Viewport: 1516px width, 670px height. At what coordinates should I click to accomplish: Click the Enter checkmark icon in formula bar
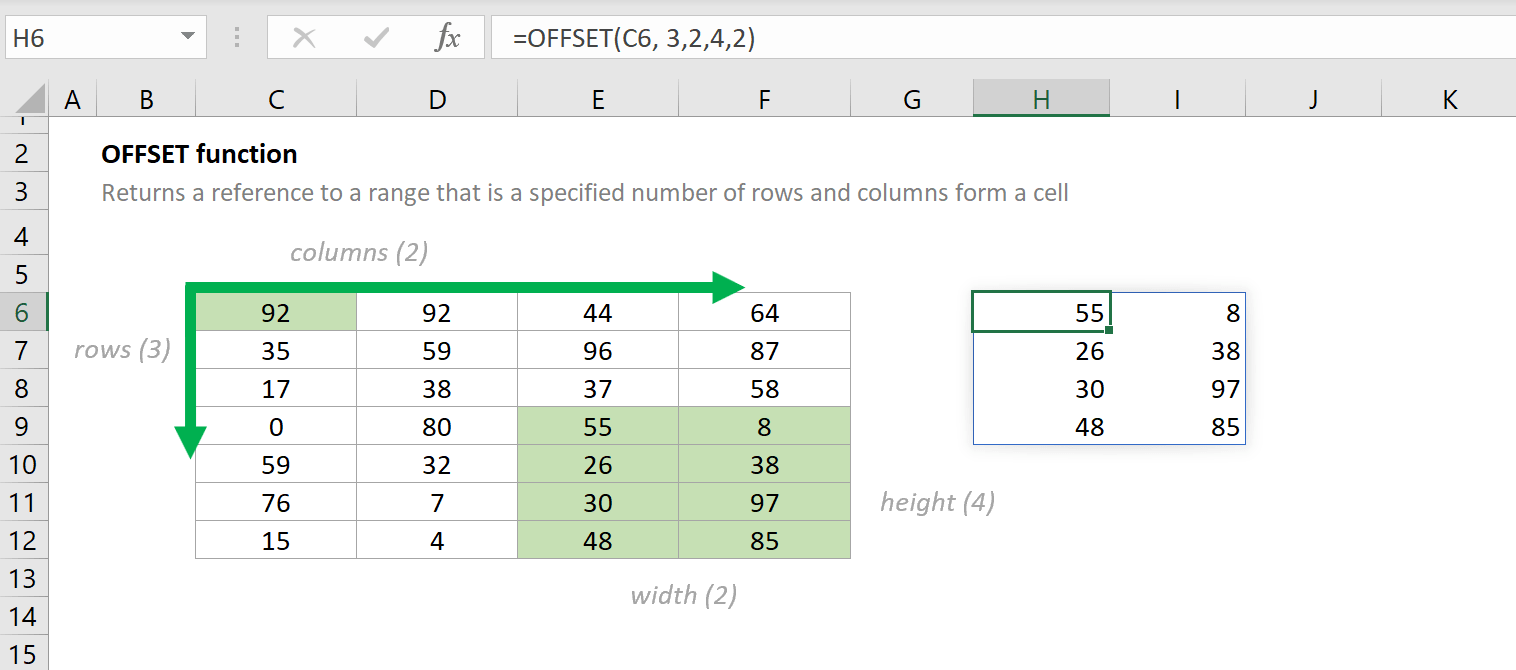click(x=377, y=38)
